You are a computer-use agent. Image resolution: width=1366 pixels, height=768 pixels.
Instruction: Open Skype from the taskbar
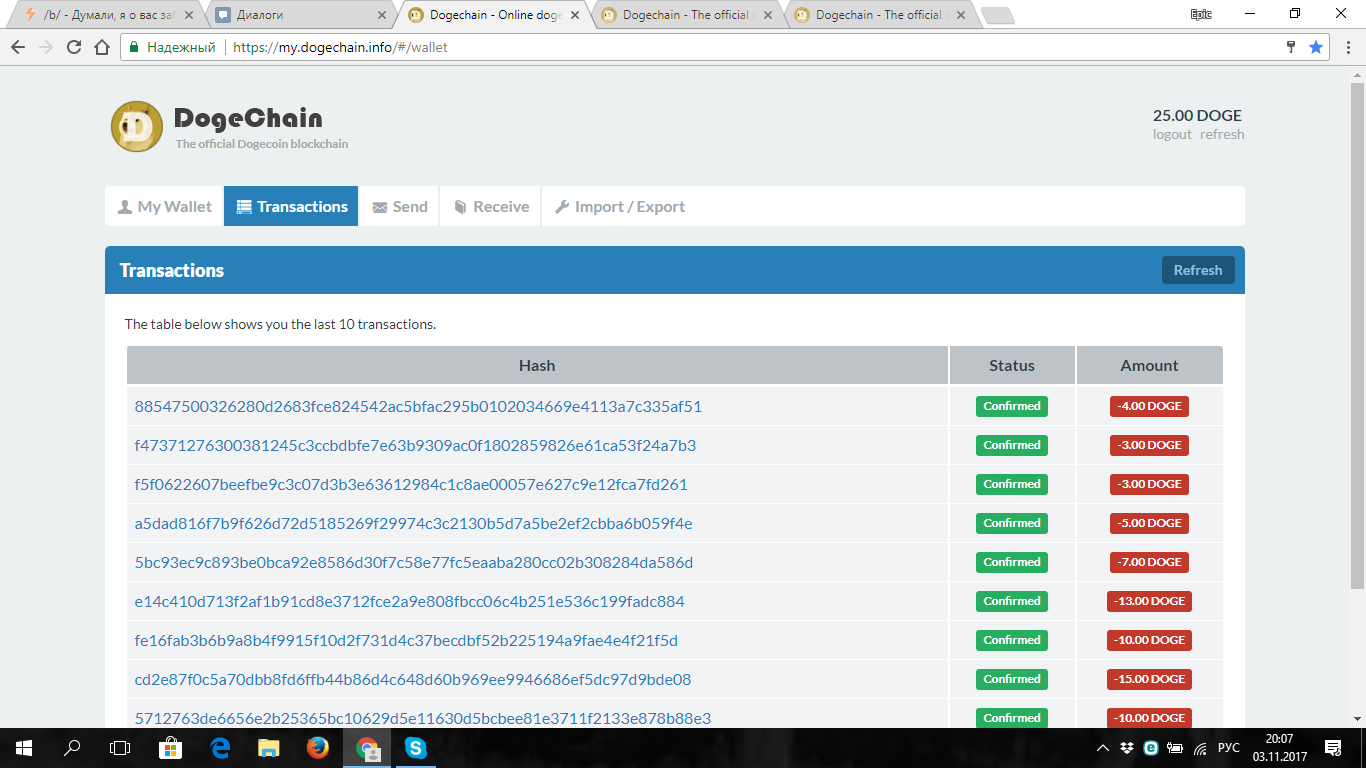click(x=416, y=747)
